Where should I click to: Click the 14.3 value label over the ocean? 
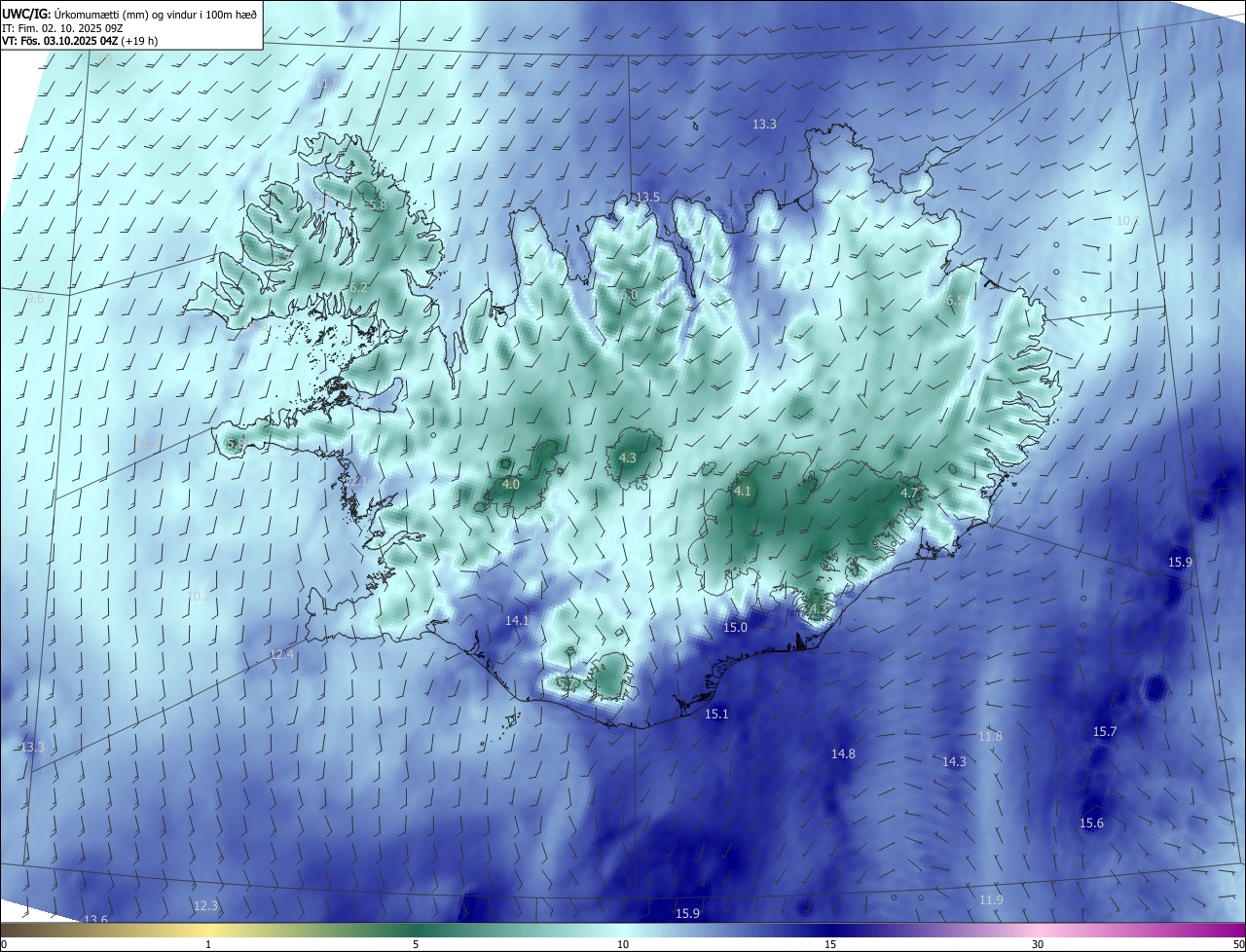pos(954,761)
